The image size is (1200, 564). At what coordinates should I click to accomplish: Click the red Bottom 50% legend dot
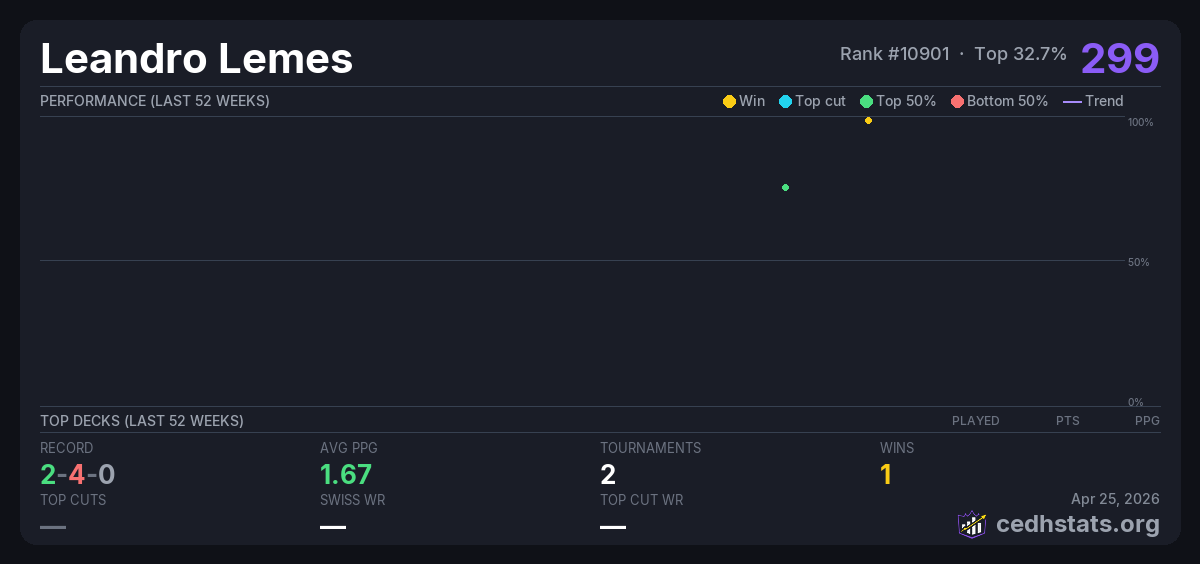coord(957,101)
